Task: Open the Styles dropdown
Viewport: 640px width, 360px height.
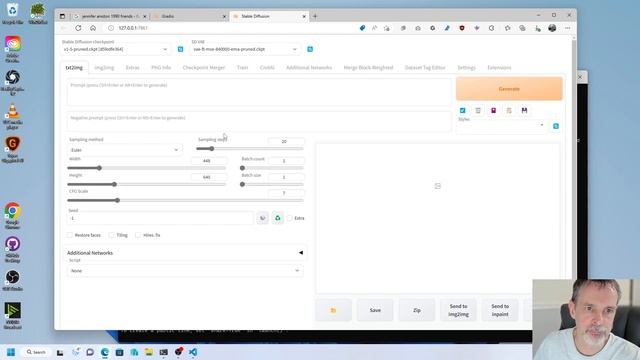Action: (502, 126)
